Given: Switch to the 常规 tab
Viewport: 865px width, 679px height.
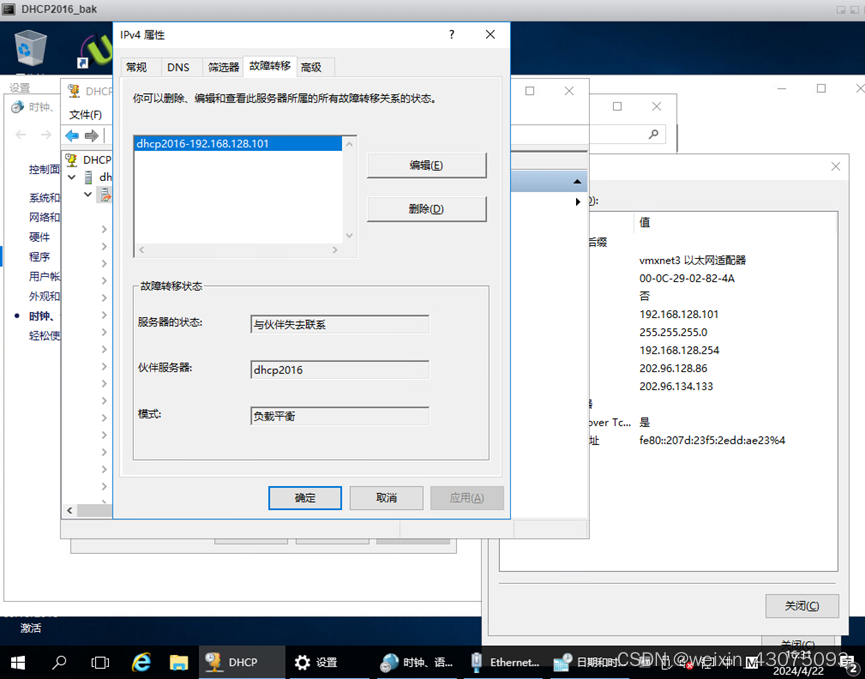Looking at the screenshot, I should point(139,67).
